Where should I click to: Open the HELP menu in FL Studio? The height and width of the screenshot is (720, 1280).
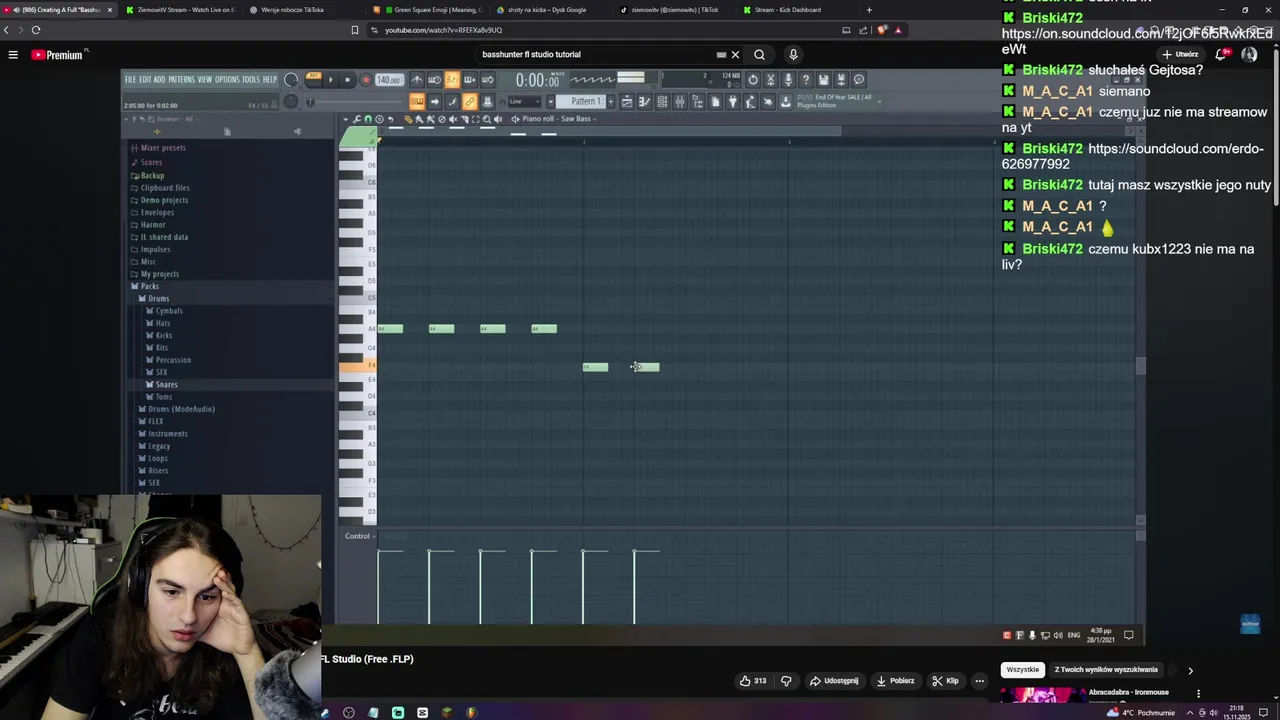pyautogui.click(x=270, y=79)
